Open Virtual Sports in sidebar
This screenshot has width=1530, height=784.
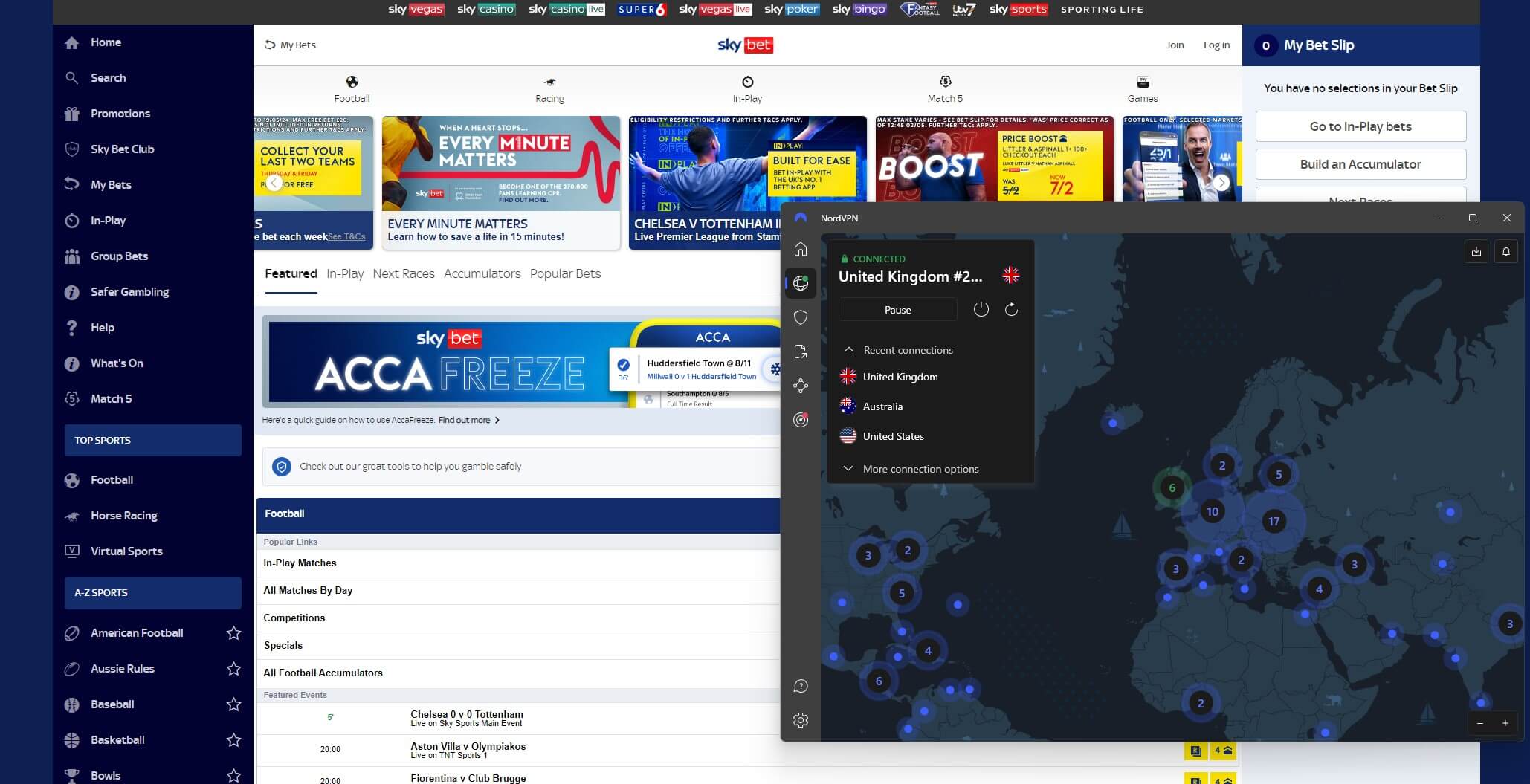tap(126, 551)
